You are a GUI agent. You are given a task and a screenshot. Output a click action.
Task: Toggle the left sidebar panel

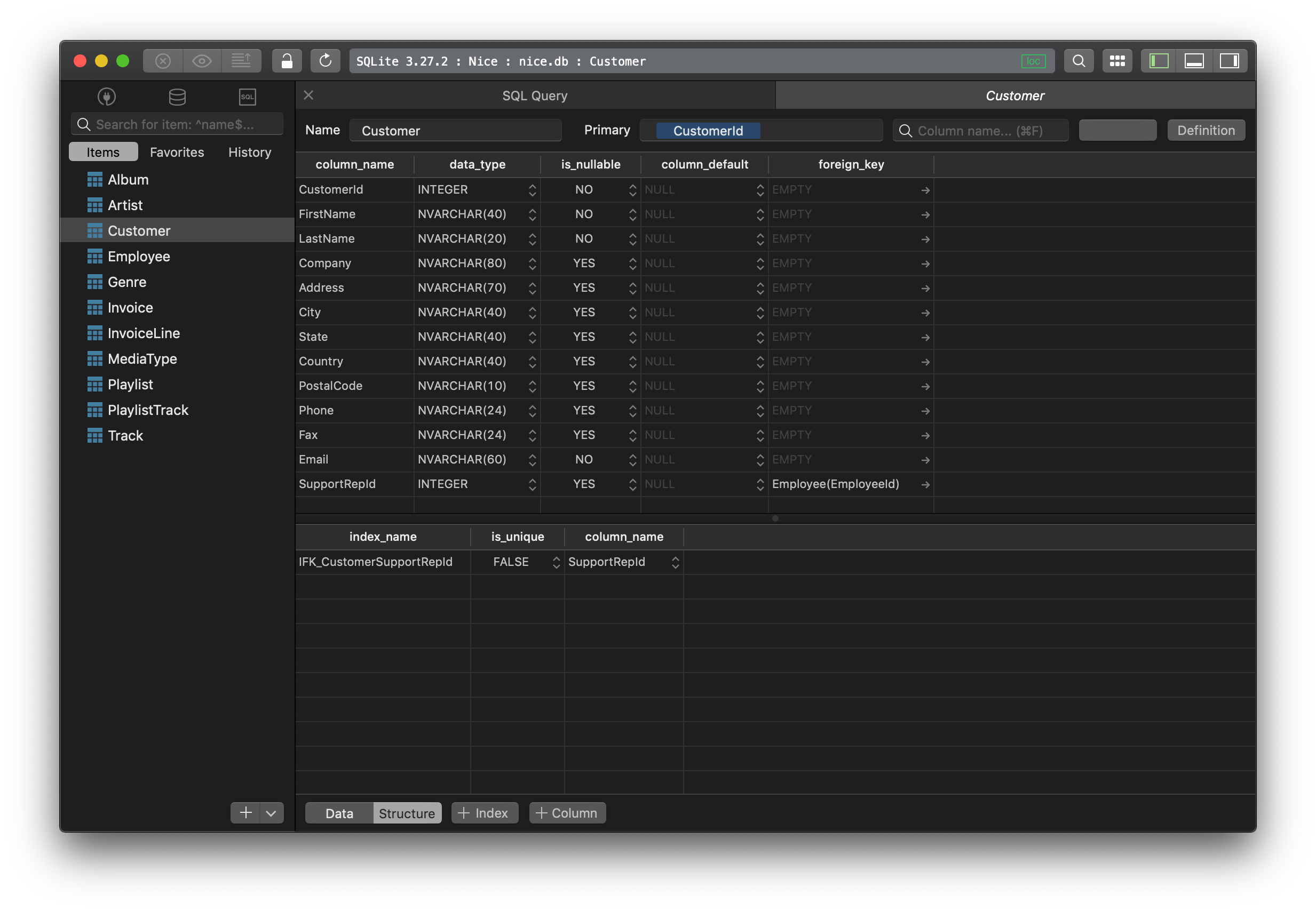1159,61
